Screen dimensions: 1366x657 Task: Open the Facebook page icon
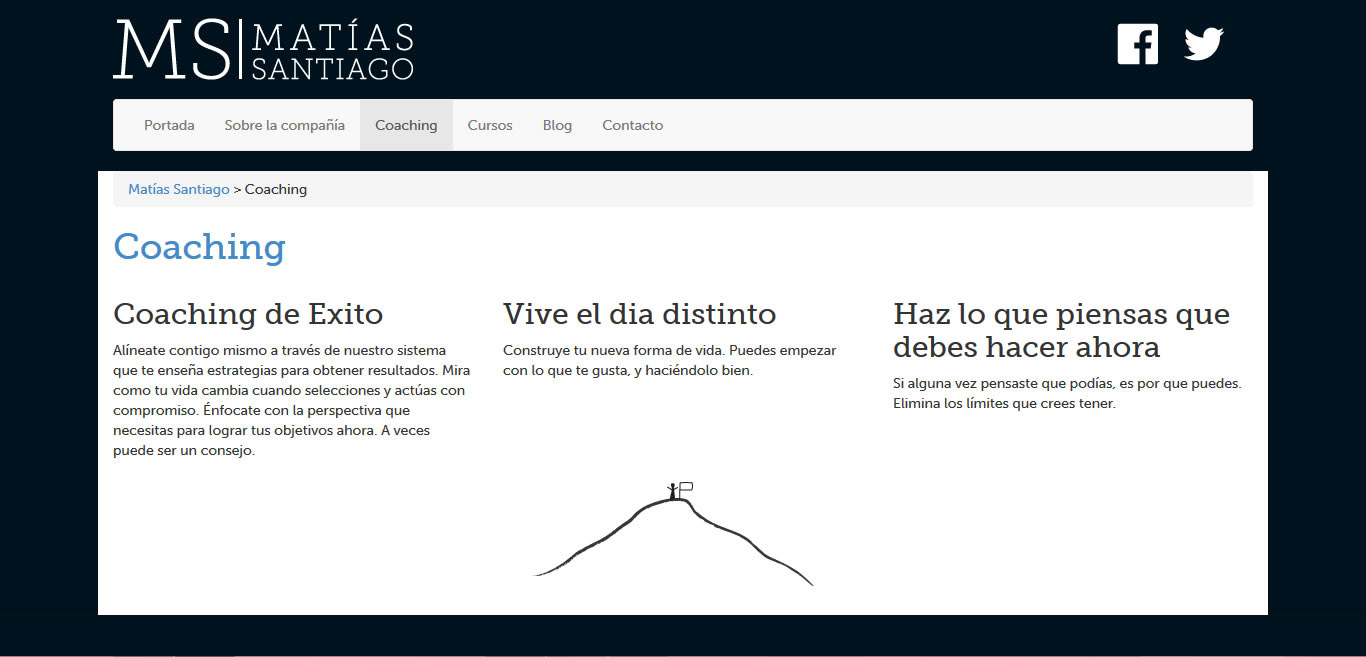(x=1137, y=44)
